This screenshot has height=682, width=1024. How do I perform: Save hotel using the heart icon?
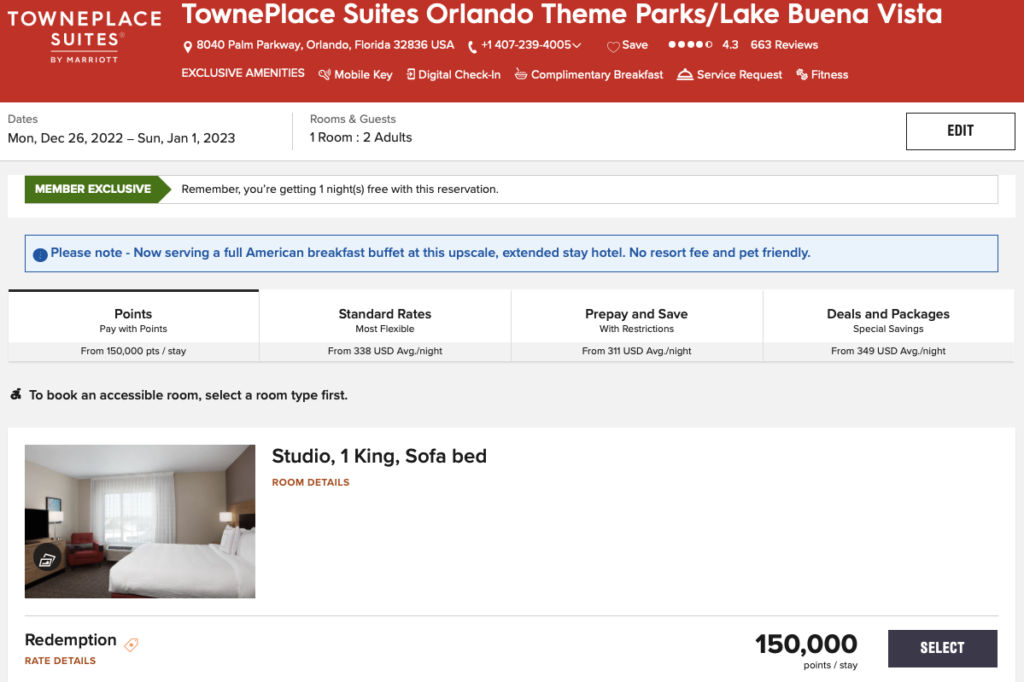pos(613,47)
